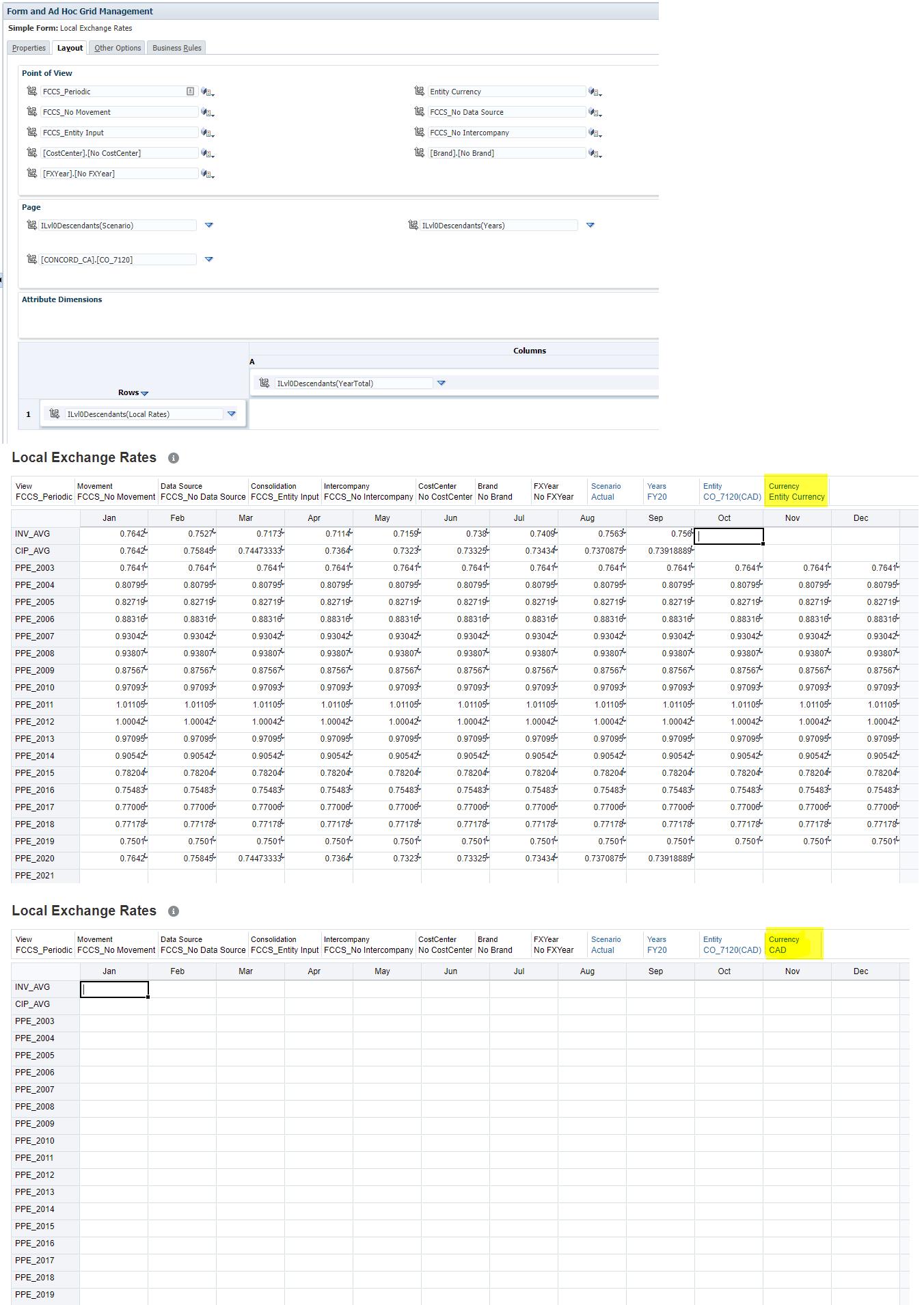
Task: Open member selector beside FCCS_No Movement
Action: [x=208, y=113]
